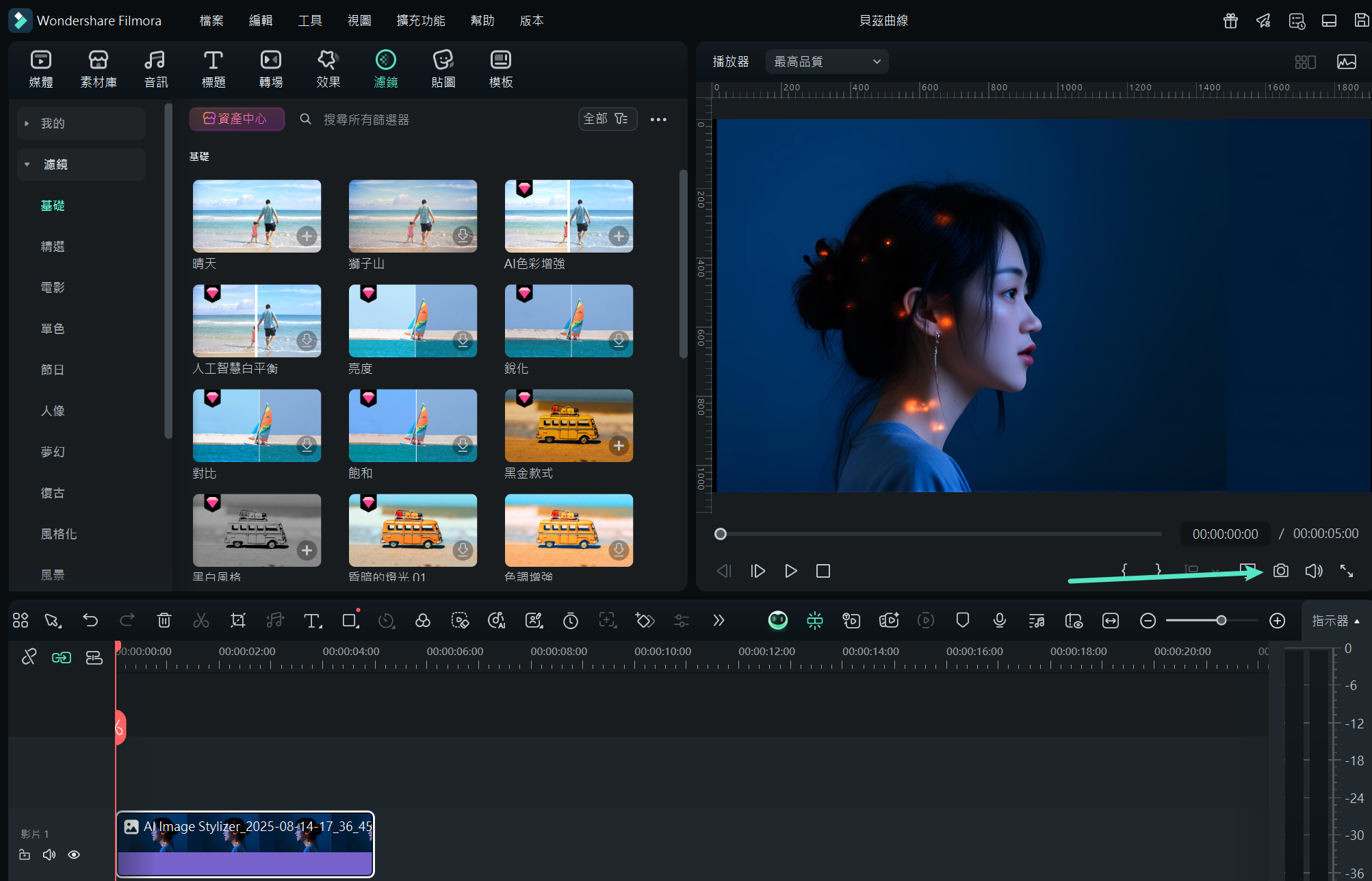Click the undo icon
This screenshot has height=881, width=1372.
coord(90,620)
